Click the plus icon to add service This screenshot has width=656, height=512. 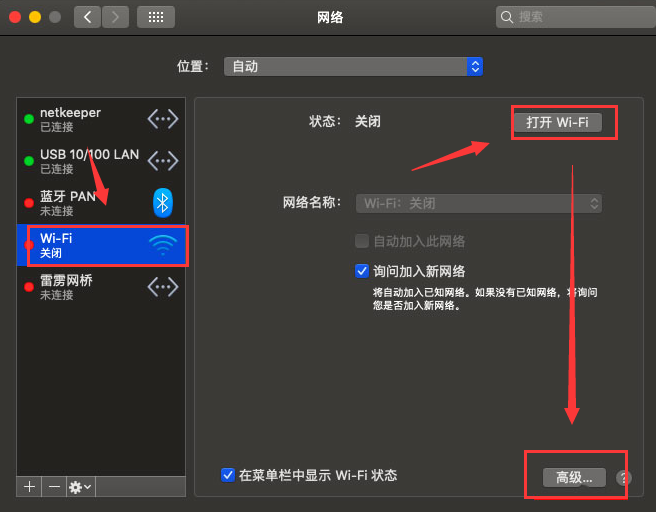pos(29,486)
